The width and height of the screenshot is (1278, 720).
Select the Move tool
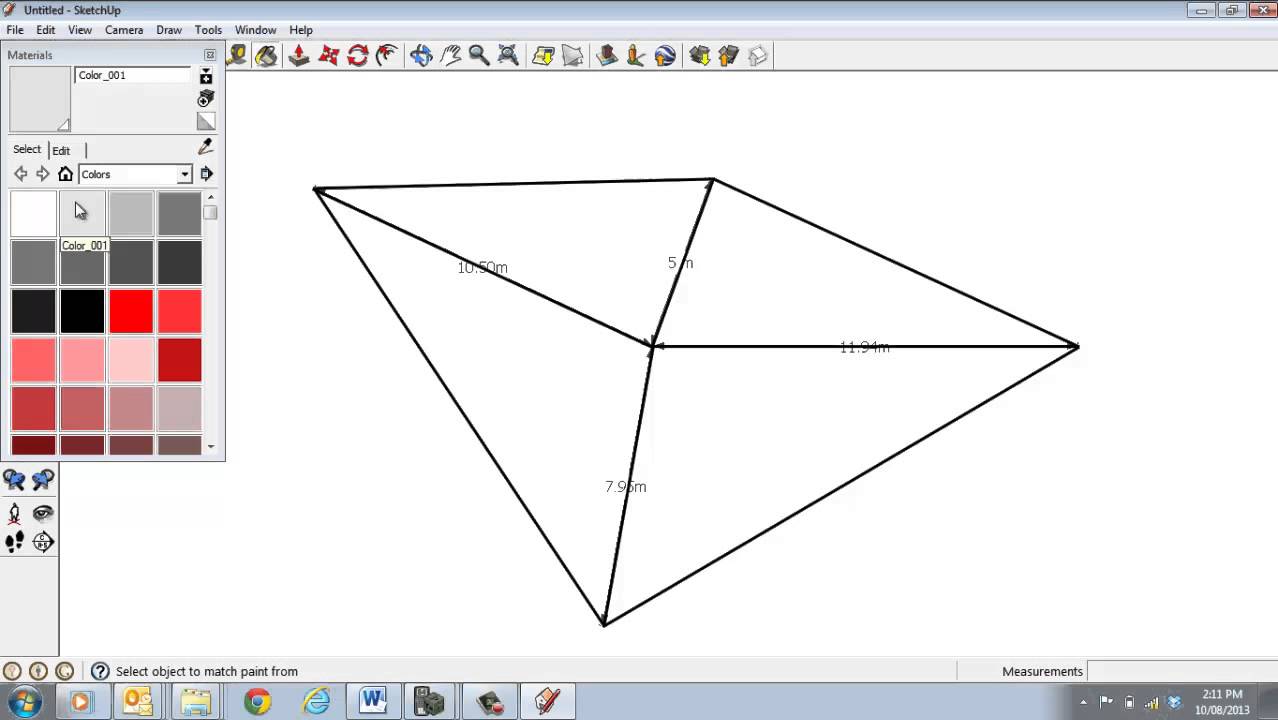(328, 55)
